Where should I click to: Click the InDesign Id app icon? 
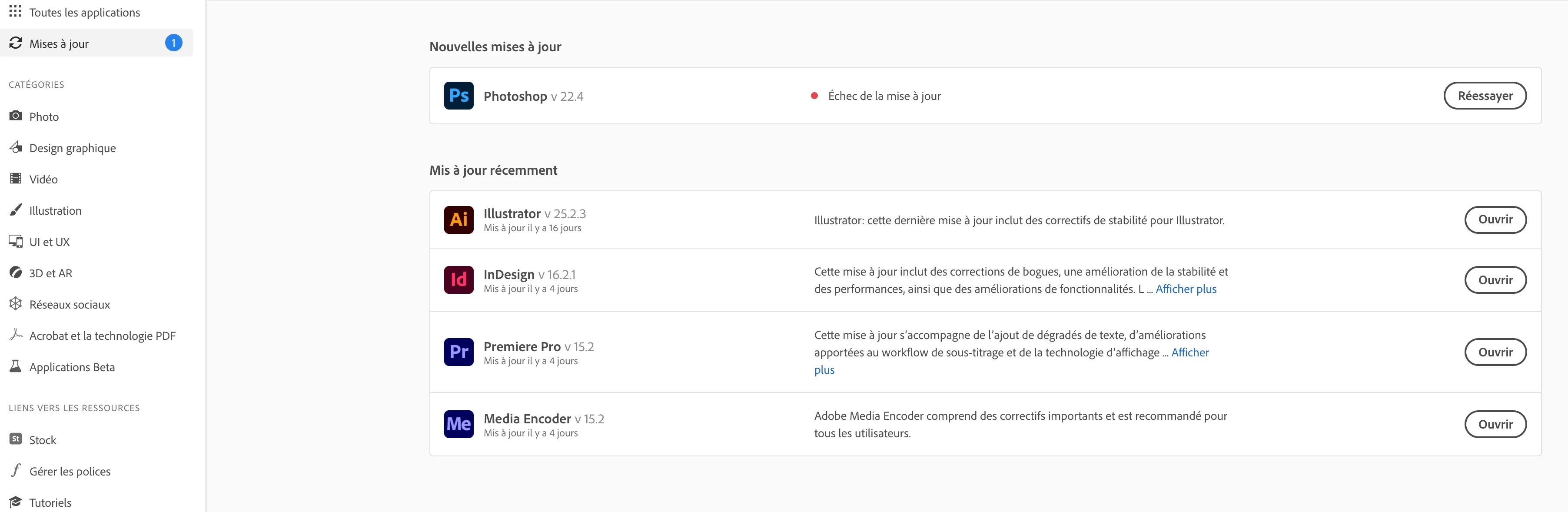[458, 280]
